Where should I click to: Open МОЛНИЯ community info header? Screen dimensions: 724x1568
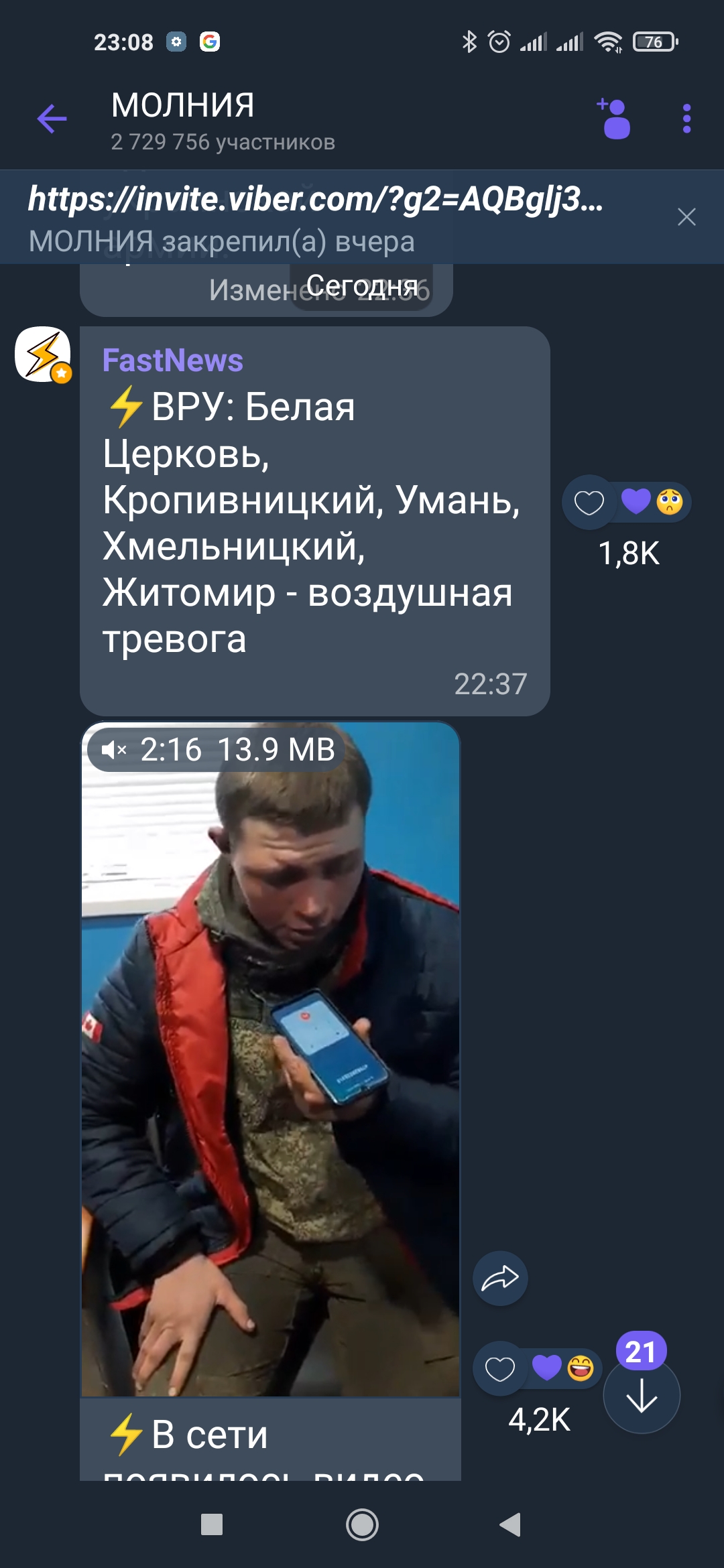223,121
